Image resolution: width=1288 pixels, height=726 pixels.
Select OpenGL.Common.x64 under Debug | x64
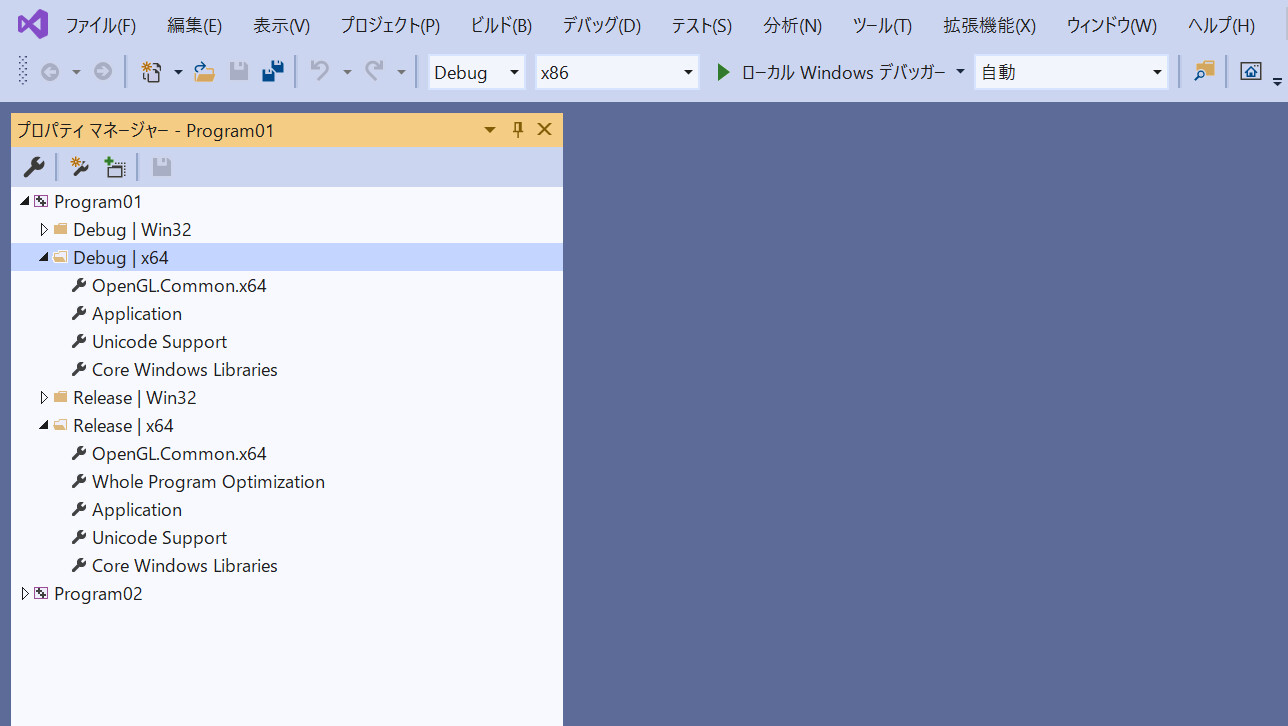tap(179, 286)
